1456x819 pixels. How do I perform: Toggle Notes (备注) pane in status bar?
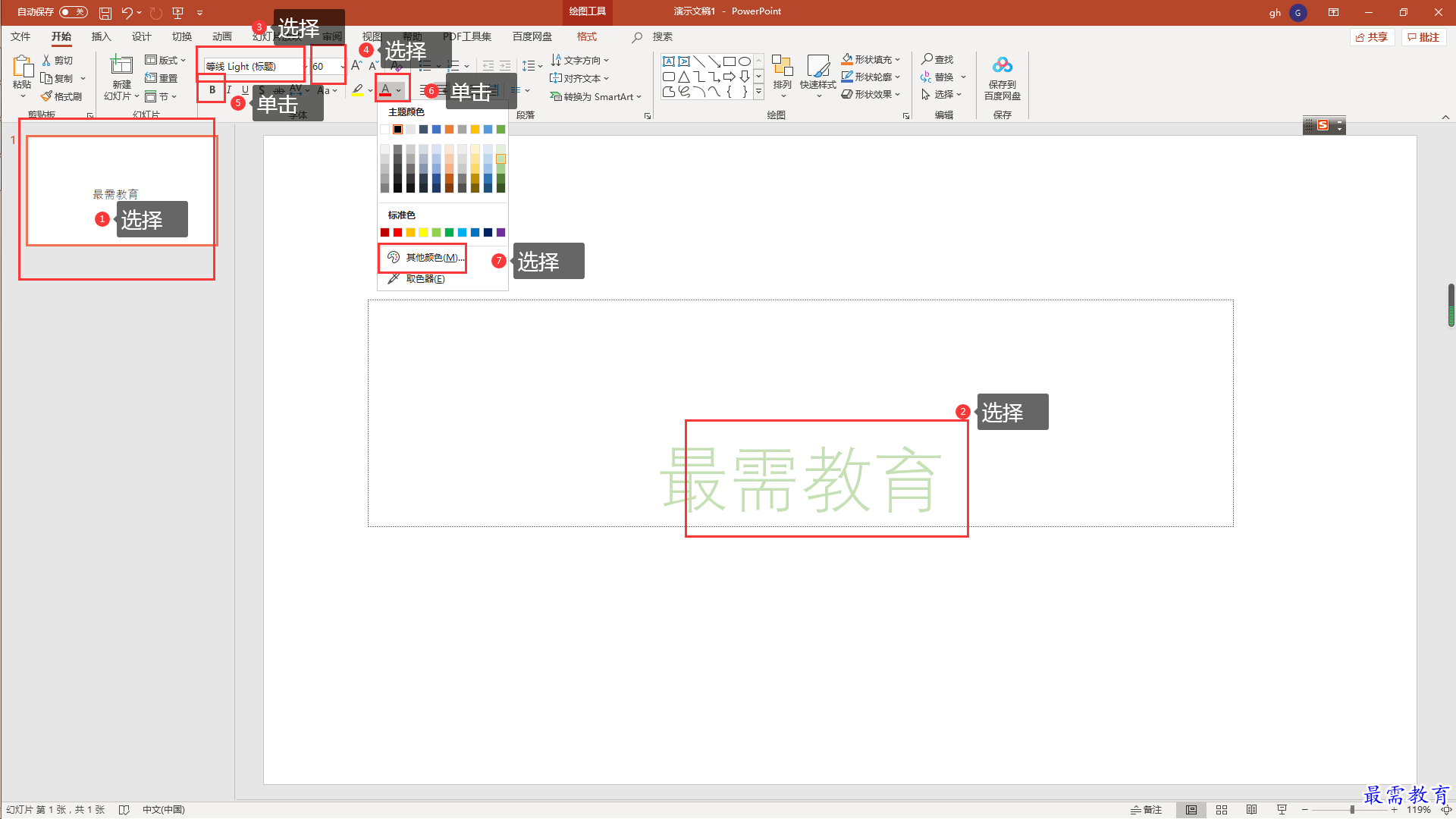[1146, 810]
